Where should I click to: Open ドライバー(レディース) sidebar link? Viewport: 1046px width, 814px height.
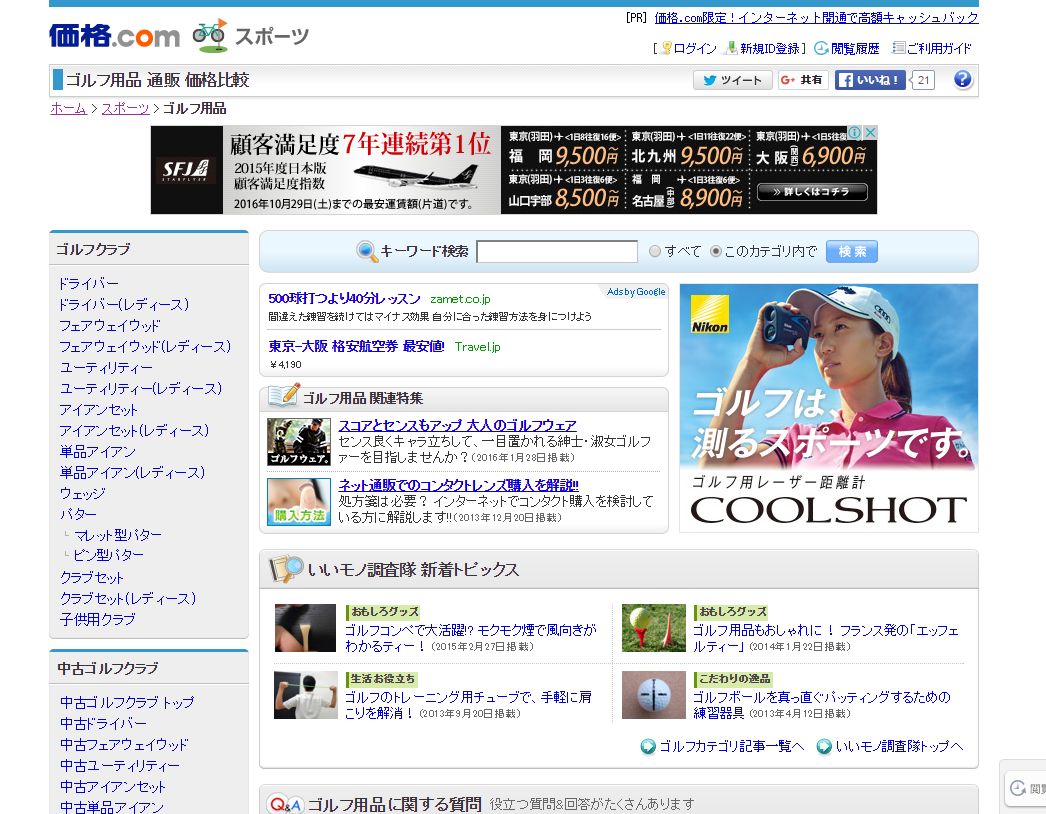pyautogui.click(x=124, y=304)
